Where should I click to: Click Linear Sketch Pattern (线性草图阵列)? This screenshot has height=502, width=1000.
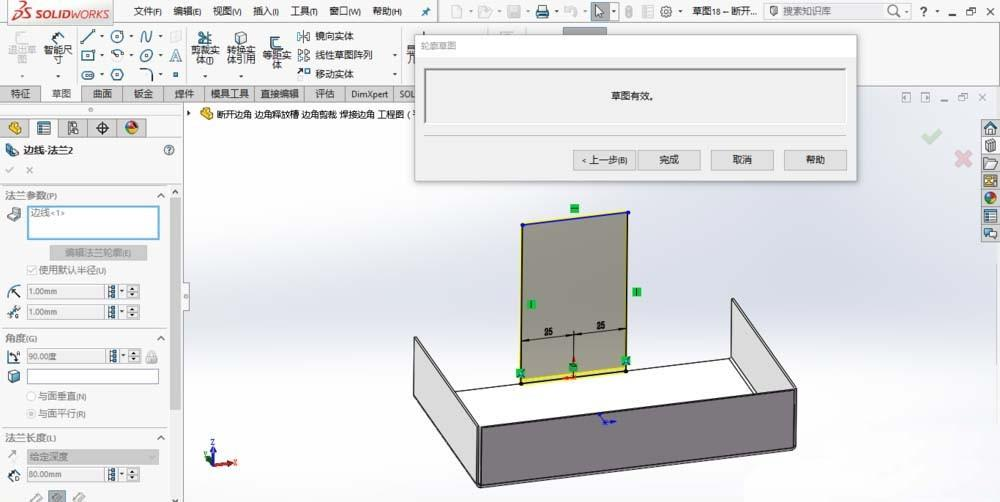[335, 55]
